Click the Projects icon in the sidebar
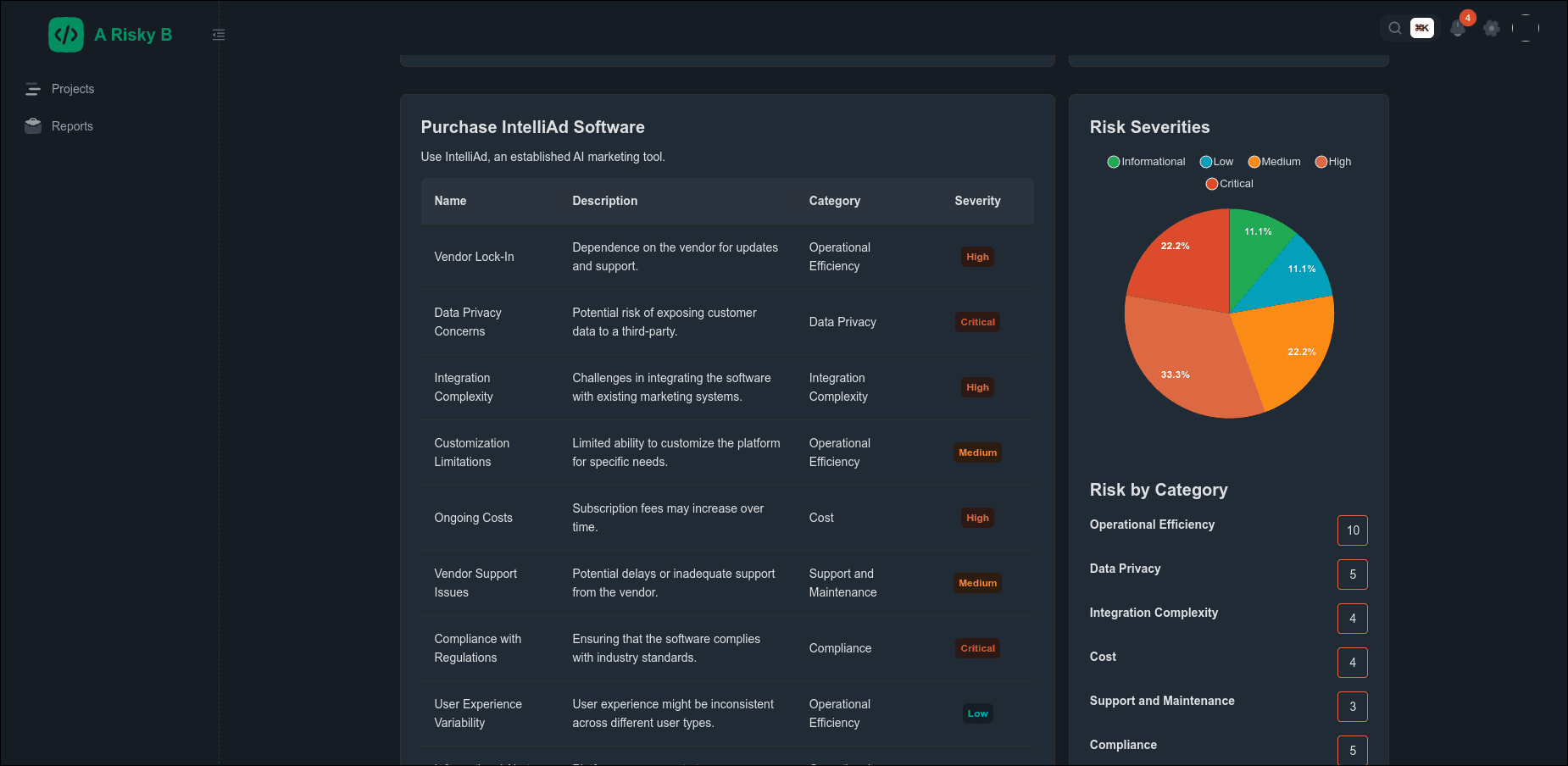The height and width of the screenshot is (766, 1568). tap(33, 89)
